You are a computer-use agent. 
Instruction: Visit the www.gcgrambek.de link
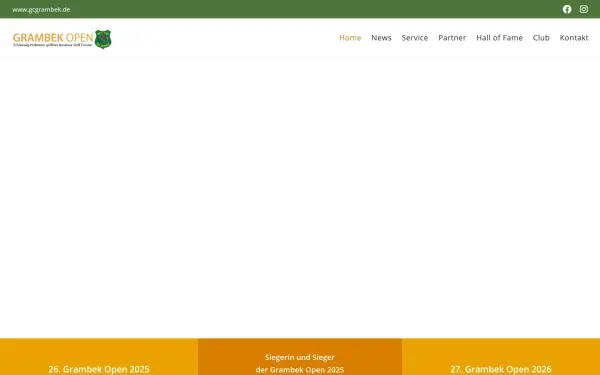[41, 10]
